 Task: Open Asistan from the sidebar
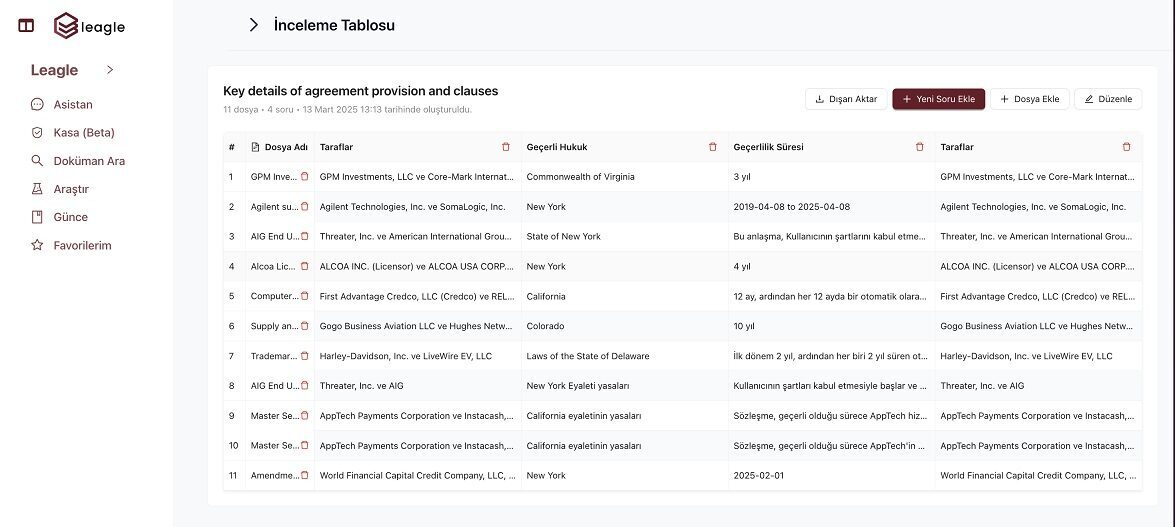click(74, 104)
